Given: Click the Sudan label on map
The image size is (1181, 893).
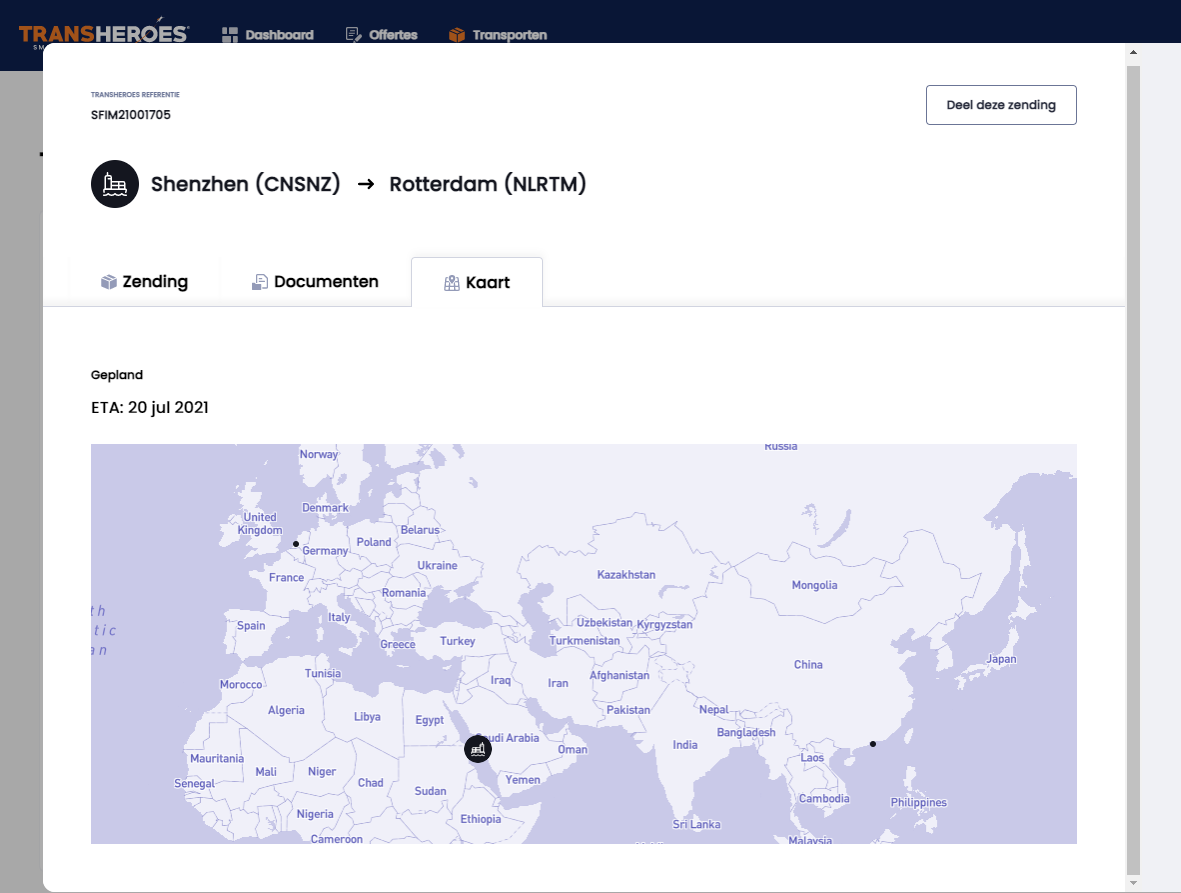Looking at the screenshot, I should coord(430,791).
